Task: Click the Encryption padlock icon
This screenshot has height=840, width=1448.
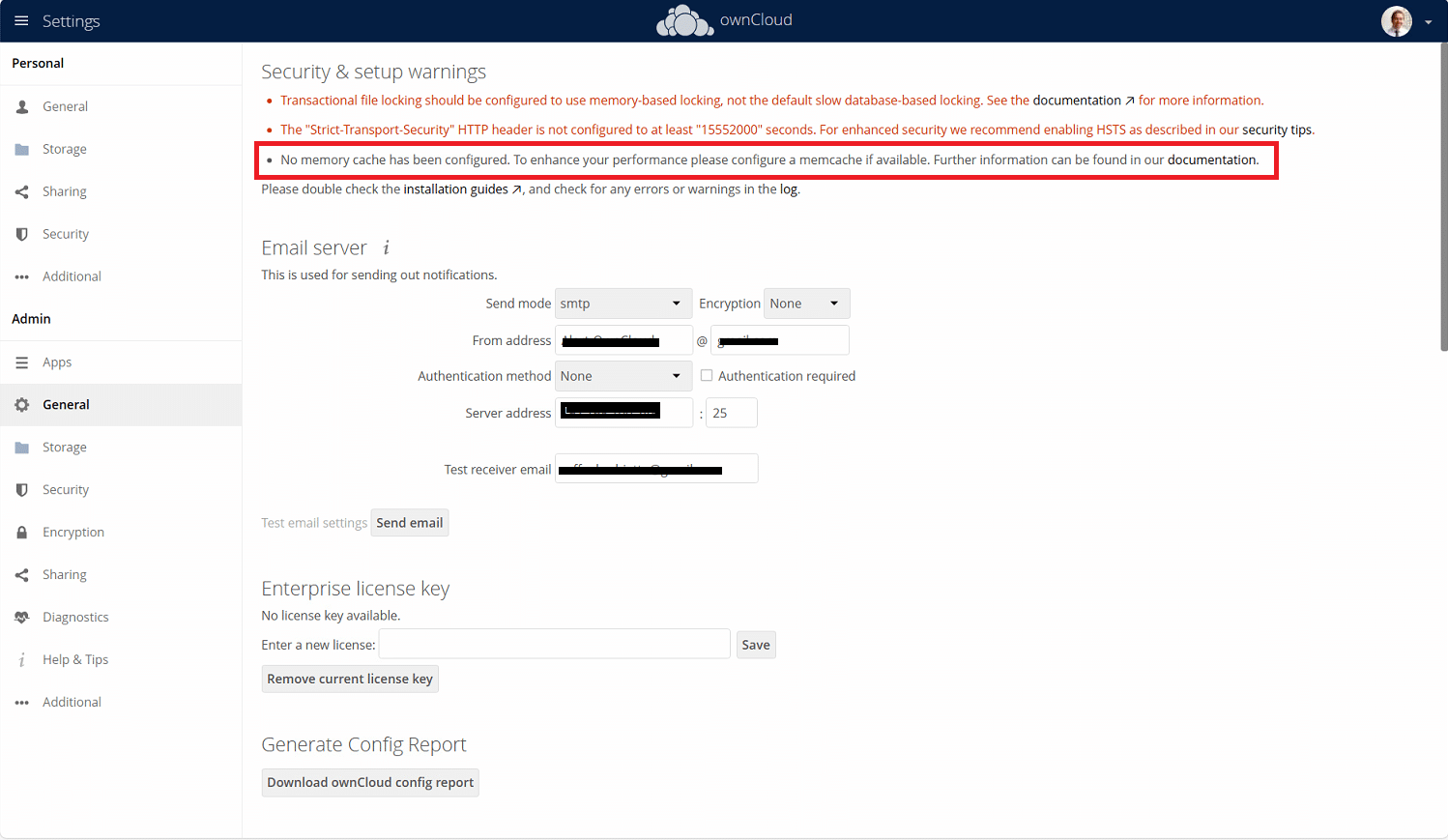Action: 22,533
